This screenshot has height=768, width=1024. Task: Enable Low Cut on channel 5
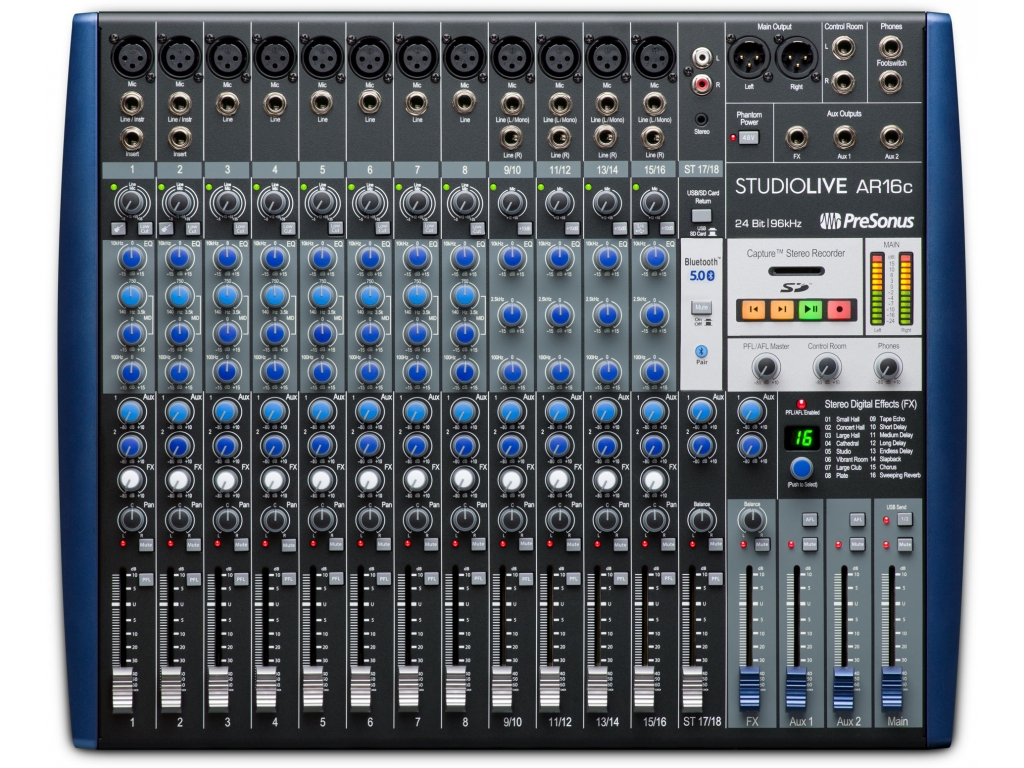tap(335, 228)
